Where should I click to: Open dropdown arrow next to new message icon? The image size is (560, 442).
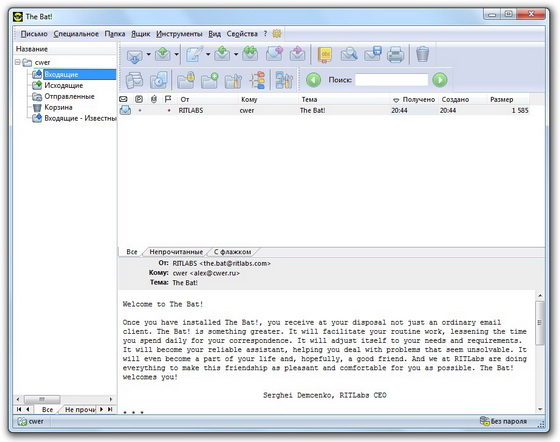(208, 55)
